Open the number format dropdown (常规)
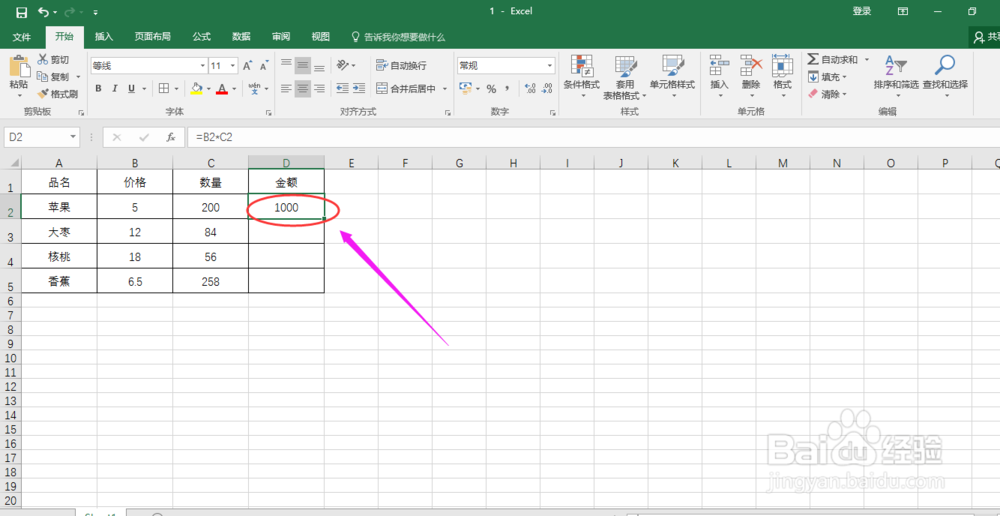 550,66
